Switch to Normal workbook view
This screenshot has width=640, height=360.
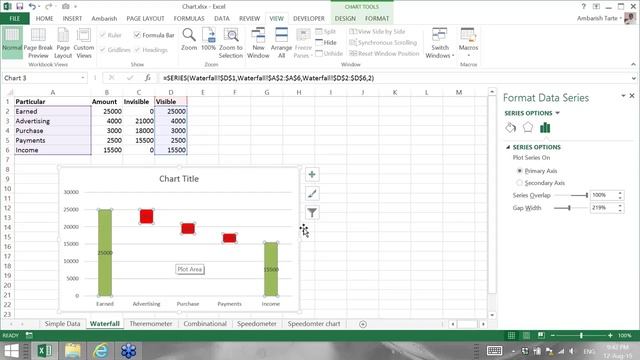(11, 42)
